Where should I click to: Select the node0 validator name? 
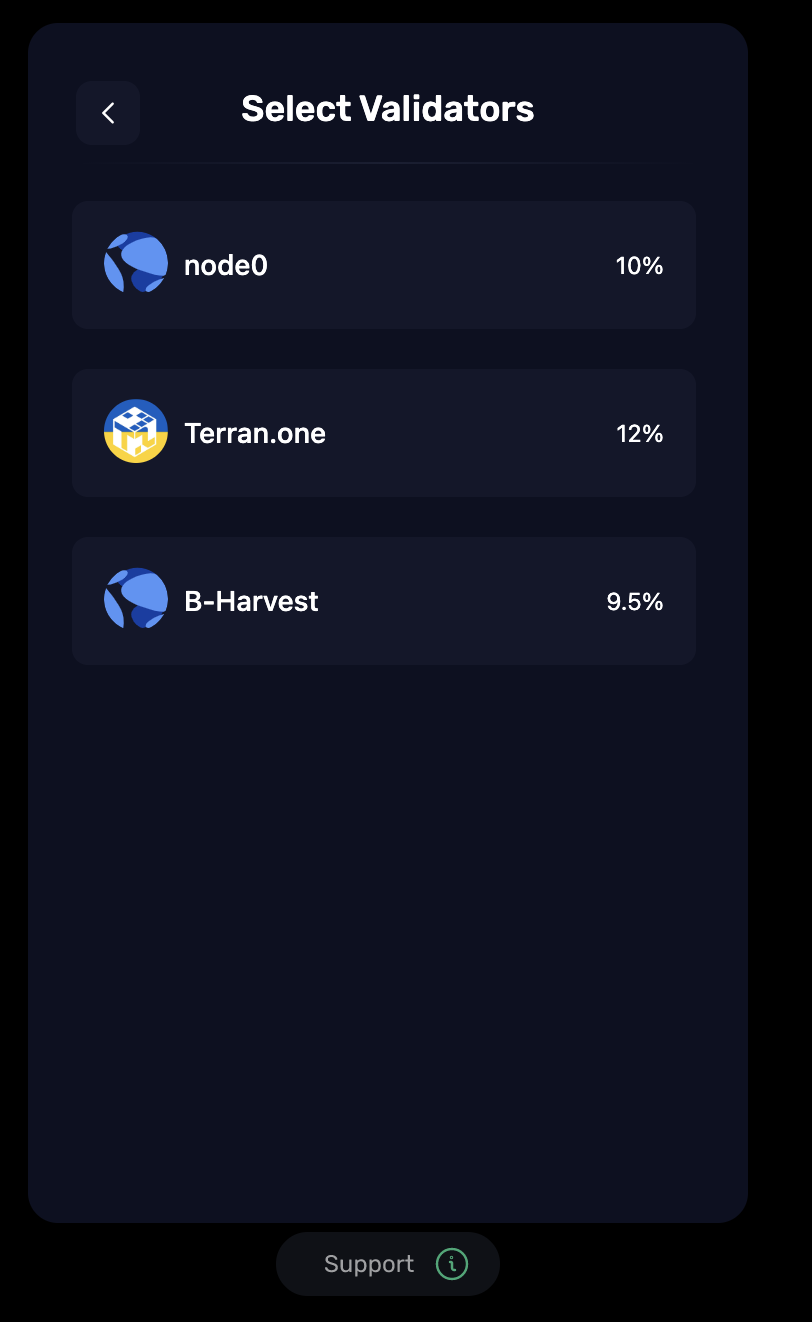[x=226, y=266]
